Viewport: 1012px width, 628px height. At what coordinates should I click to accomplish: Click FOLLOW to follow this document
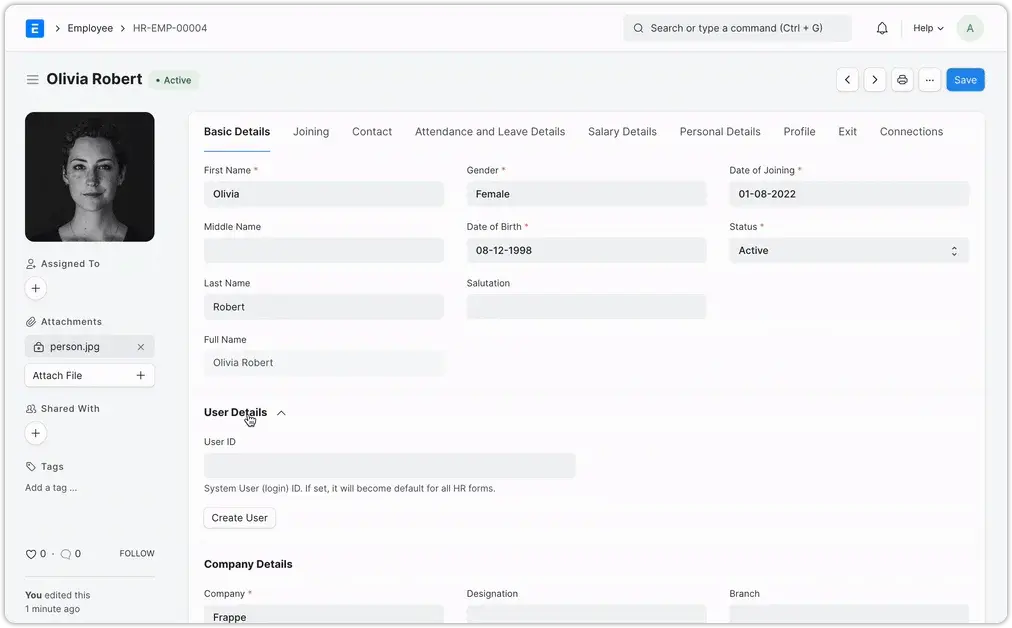click(136, 553)
